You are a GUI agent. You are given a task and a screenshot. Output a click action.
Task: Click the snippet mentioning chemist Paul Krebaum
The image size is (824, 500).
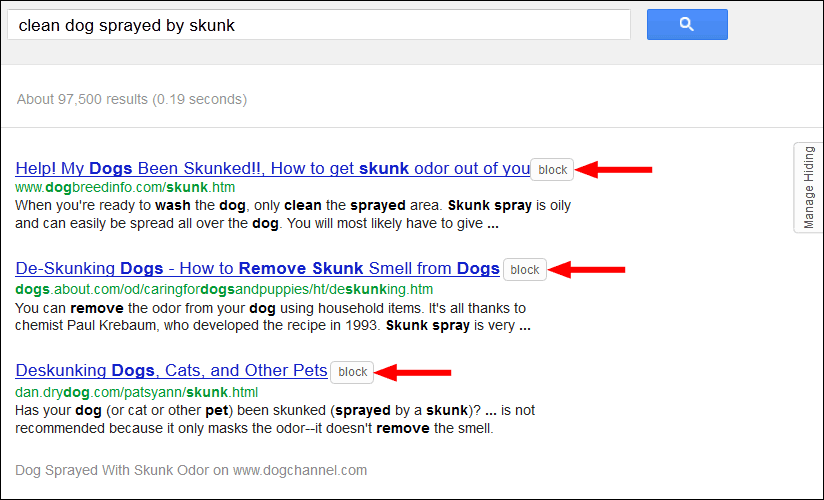[273, 317]
